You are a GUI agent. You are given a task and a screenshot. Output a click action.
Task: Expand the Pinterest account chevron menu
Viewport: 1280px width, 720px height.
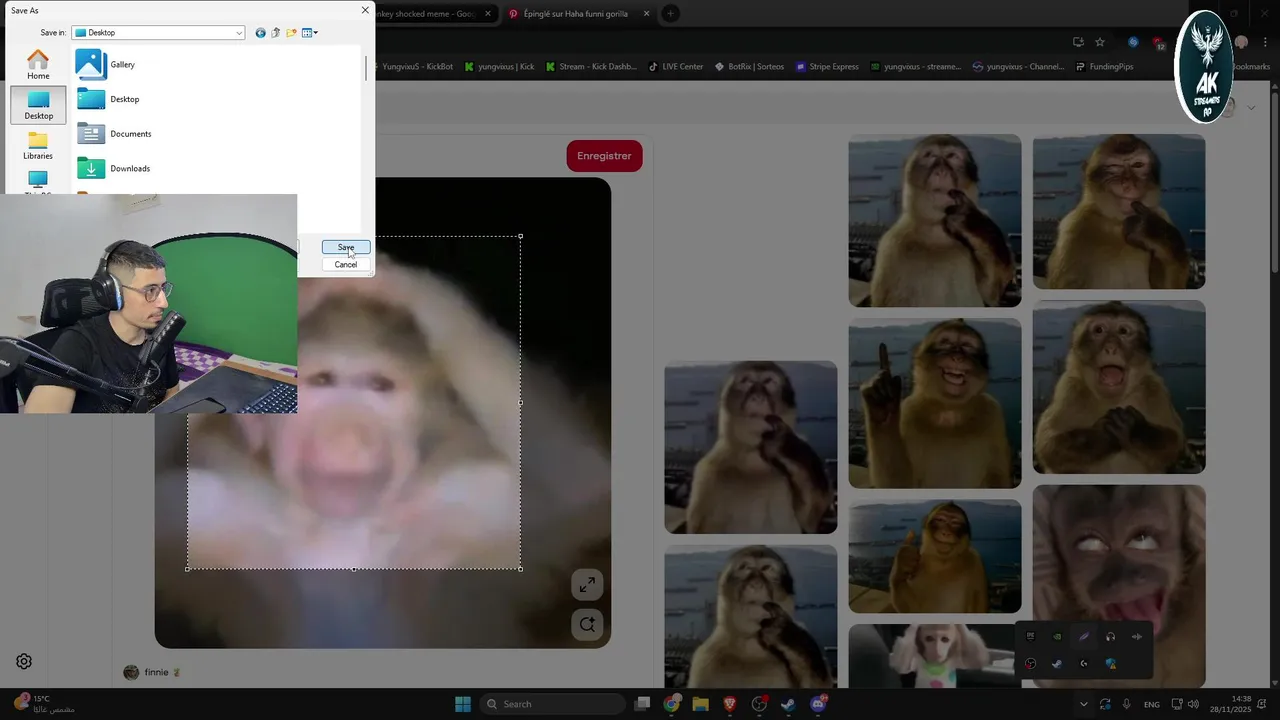[1250, 107]
